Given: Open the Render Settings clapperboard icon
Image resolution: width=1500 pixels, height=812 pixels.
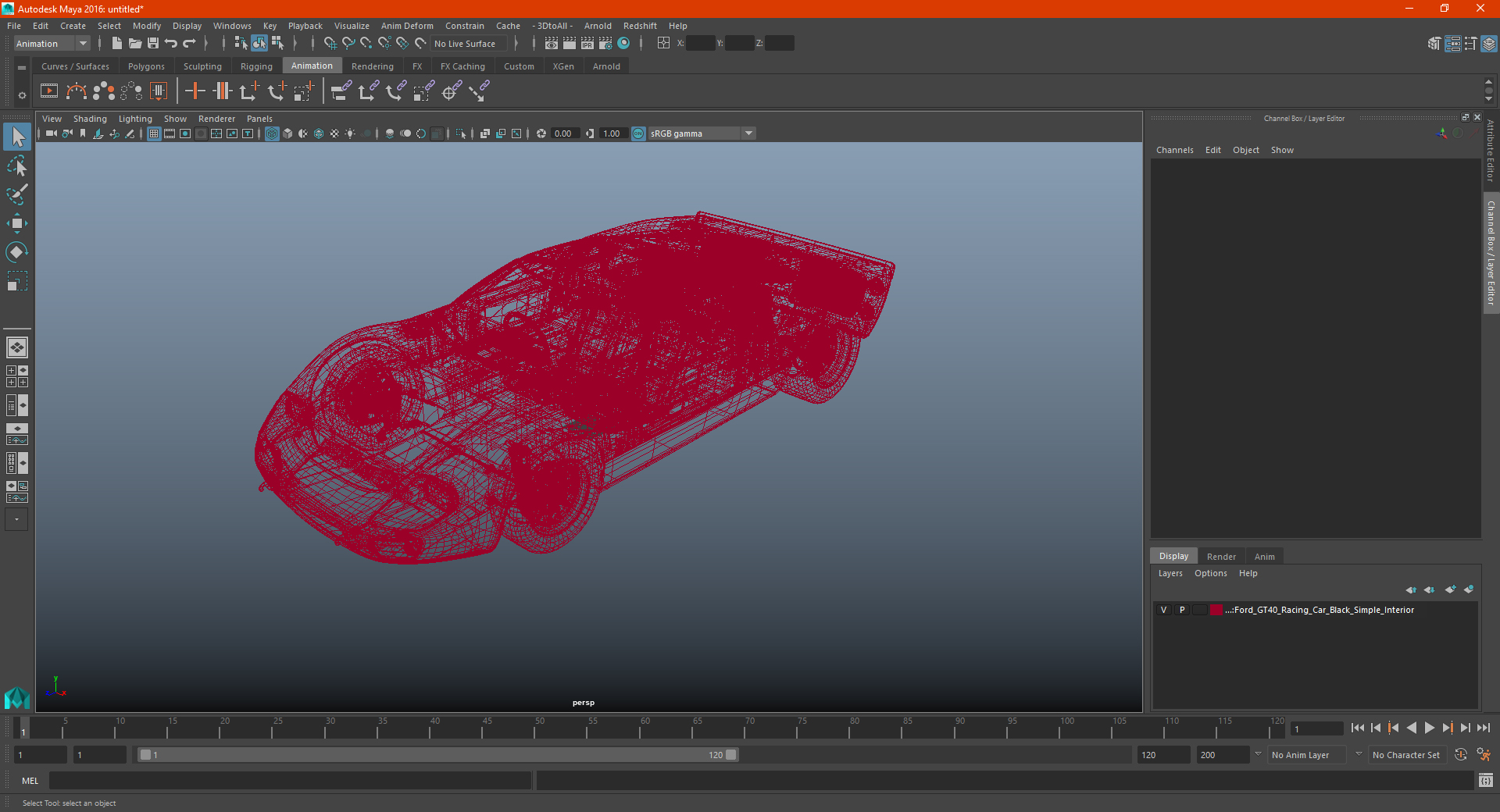Looking at the screenshot, I should tap(605, 44).
